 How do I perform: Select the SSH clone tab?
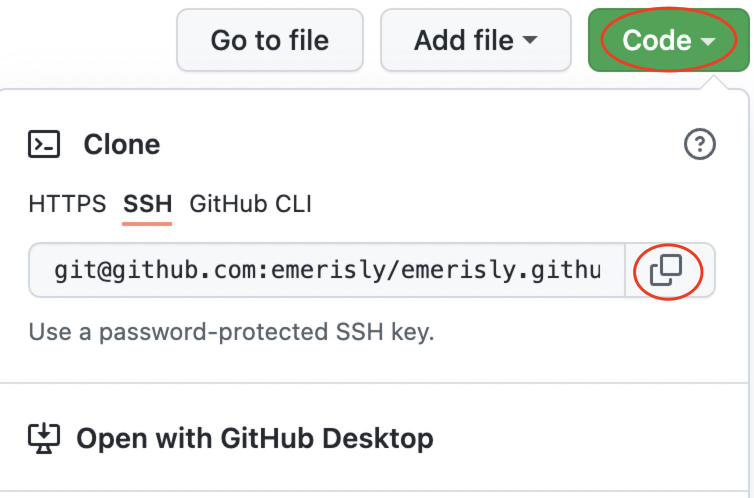[x=148, y=204]
